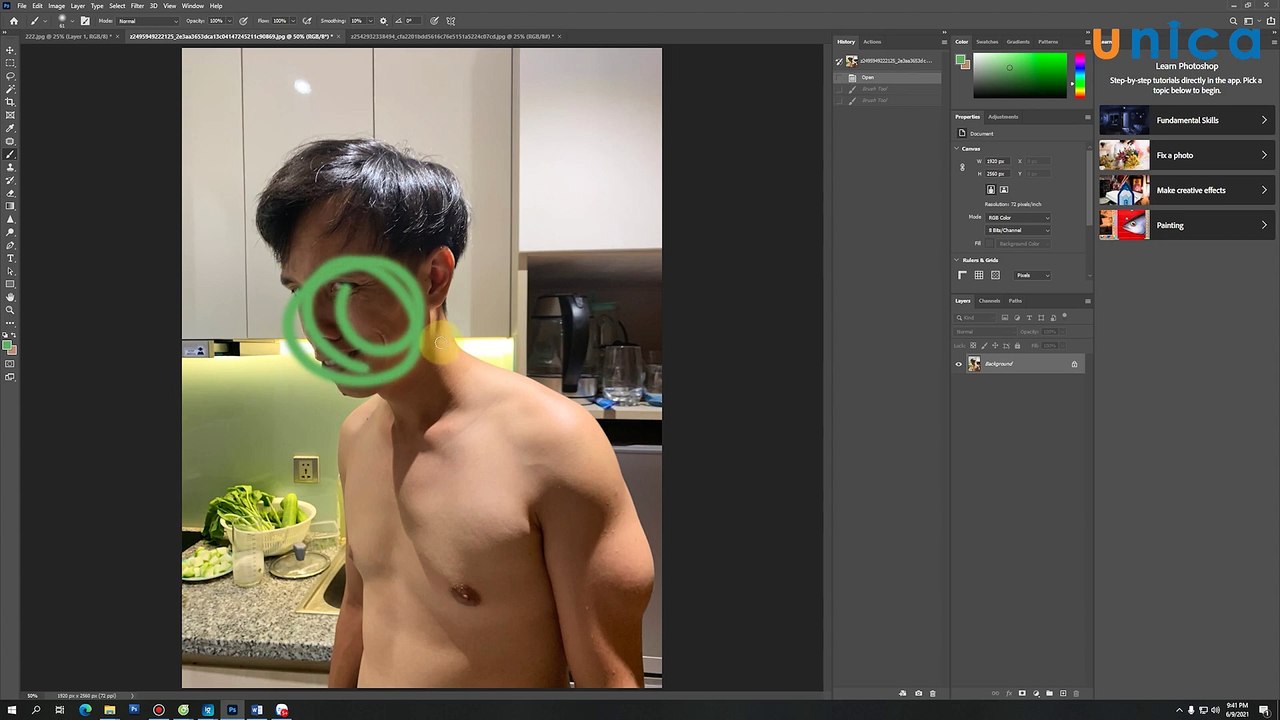
Task: Select the Clone Stamp tool
Action: click(10, 167)
